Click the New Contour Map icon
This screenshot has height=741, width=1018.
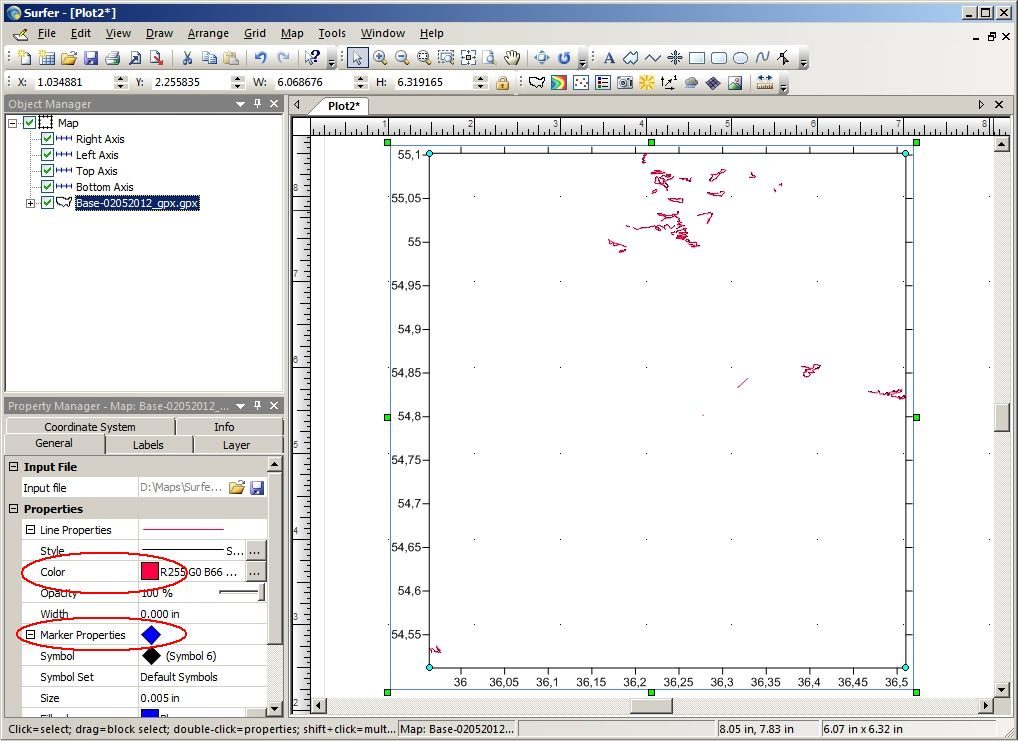[x=558, y=82]
